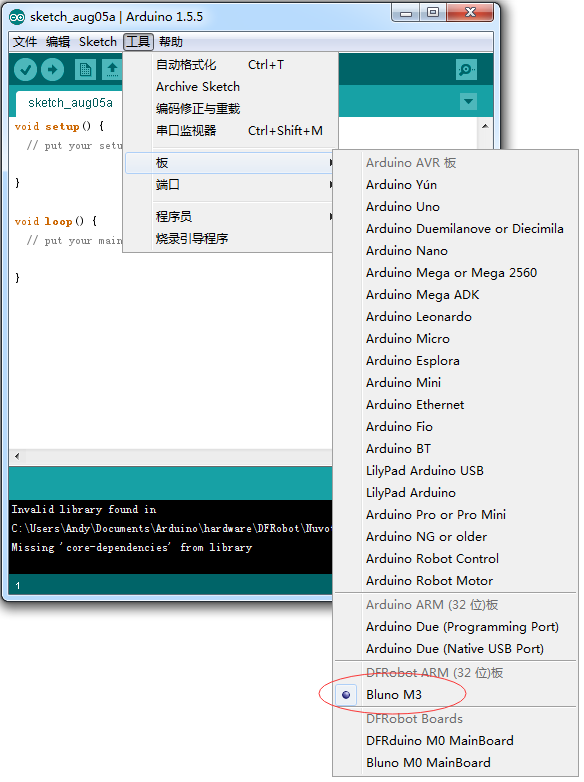The image size is (584, 782).
Task: Select Arduino Yún board
Action: (x=456, y=185)
